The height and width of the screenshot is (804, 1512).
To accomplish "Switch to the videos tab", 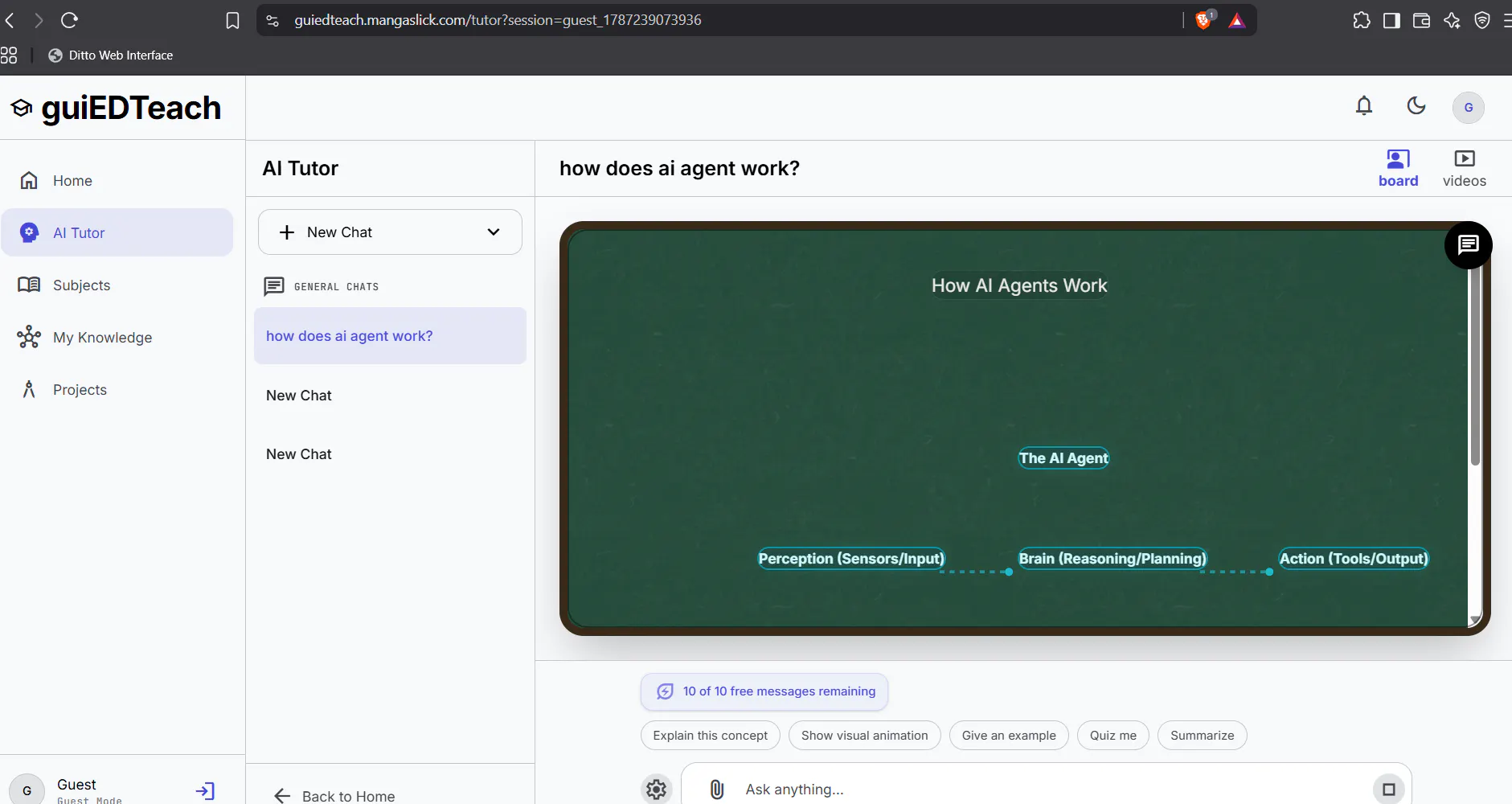I will 1465,169.
